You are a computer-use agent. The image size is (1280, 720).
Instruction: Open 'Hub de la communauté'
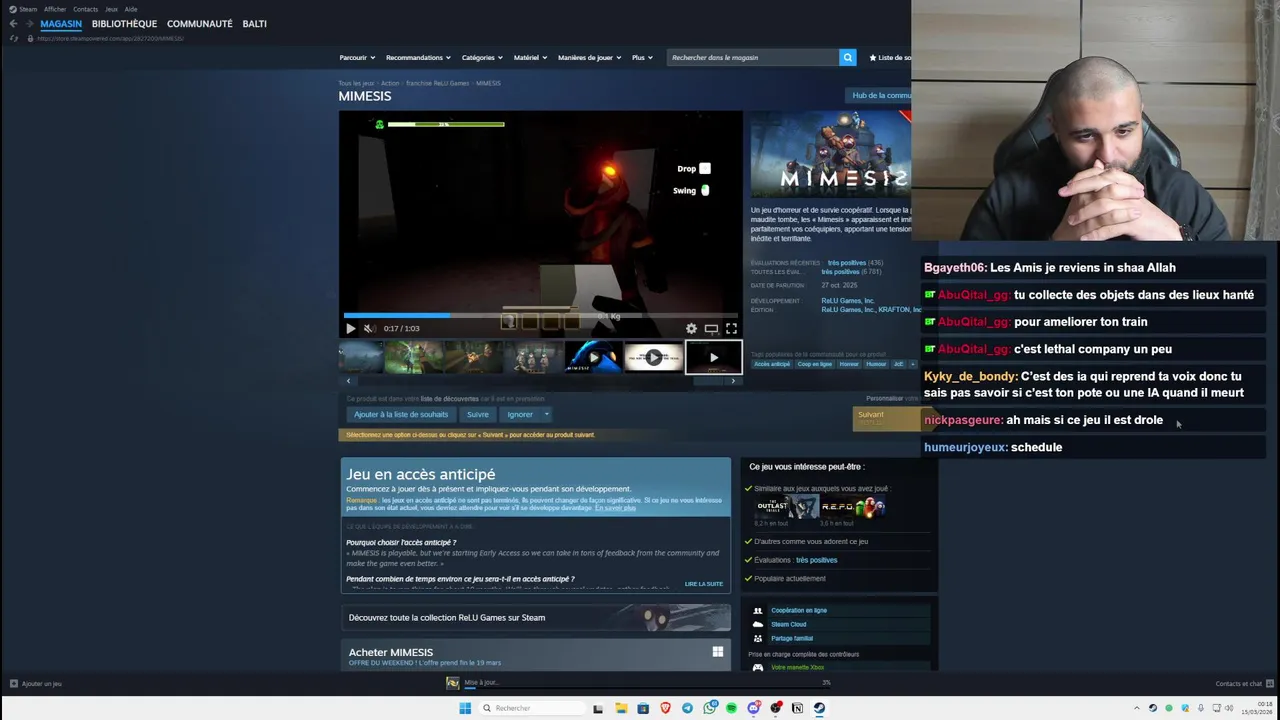(x=879, y=95)
